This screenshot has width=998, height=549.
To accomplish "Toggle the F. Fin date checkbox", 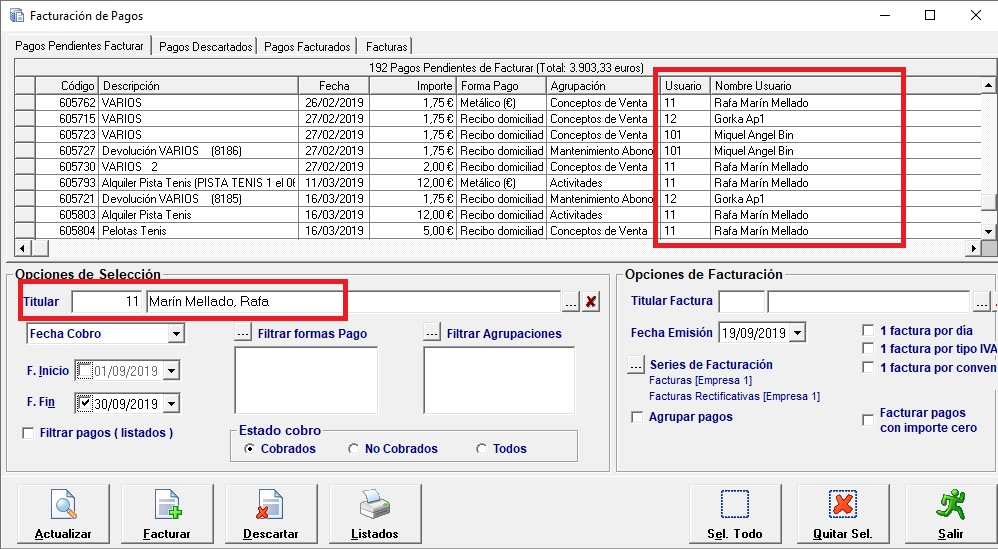I will (85, 403).
